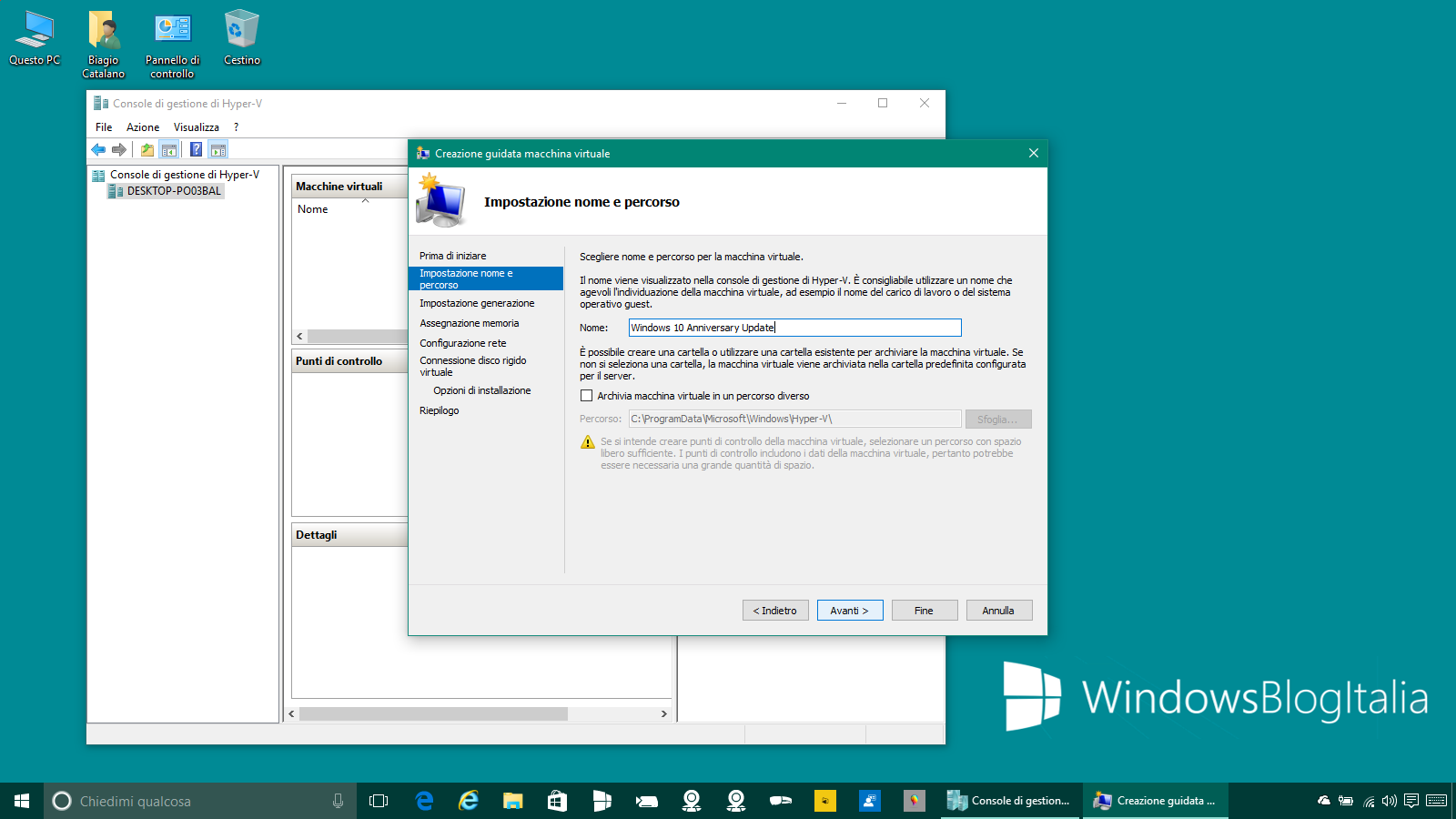The width and height of the screenshot is (1456, 819).
Task: Toggle the show/hide action pane icon
Action: click(217, 150)
